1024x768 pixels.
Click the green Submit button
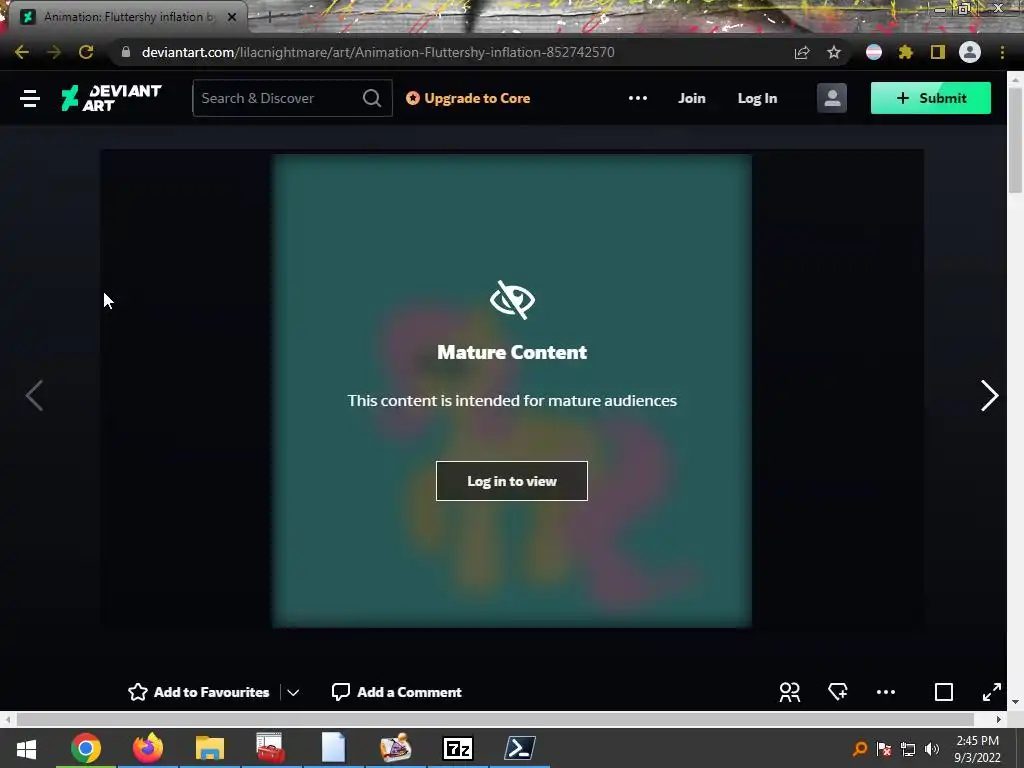tap(931, 98)
